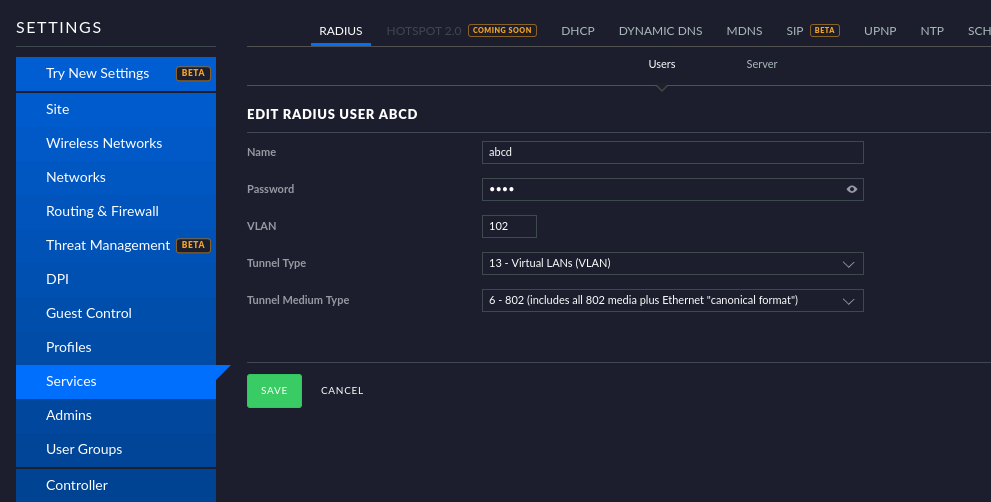Open Profiles settings
This screenshot has width=991, height=502.
click(116, 348)
